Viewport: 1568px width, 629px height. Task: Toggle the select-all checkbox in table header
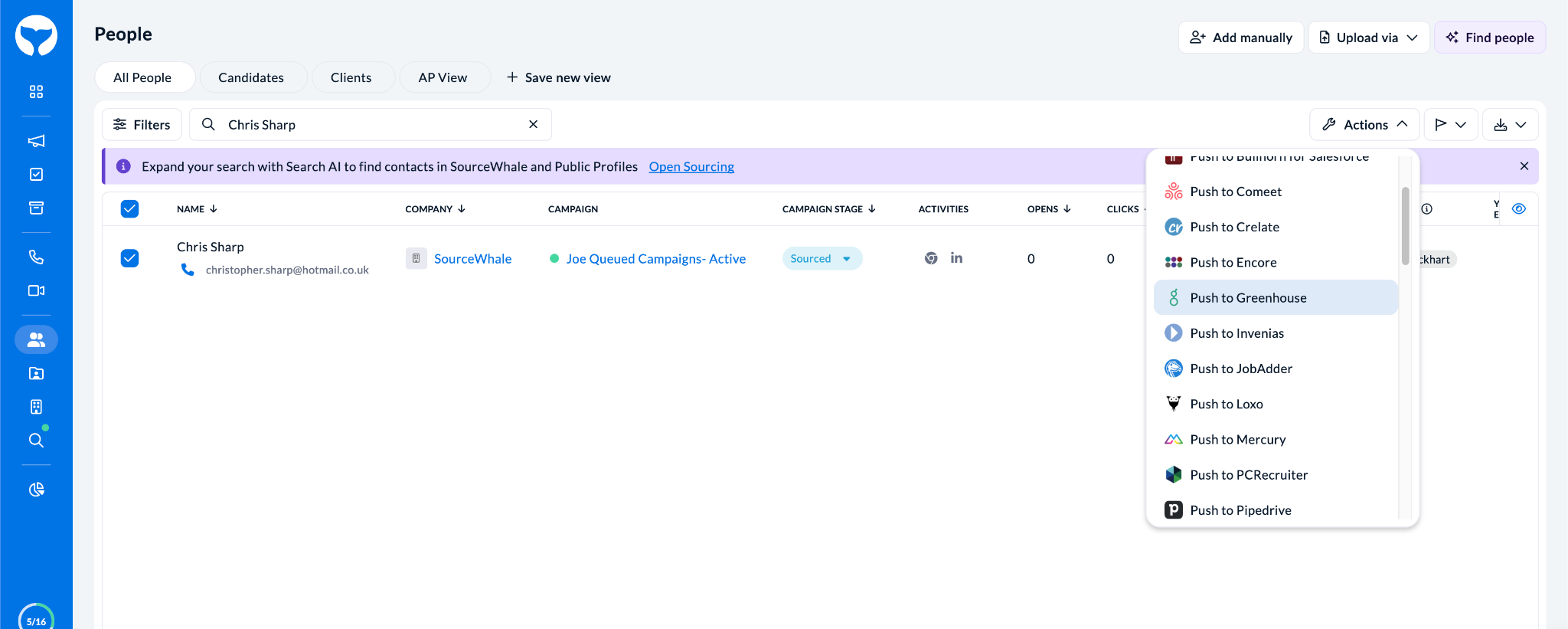pos(130,209)
